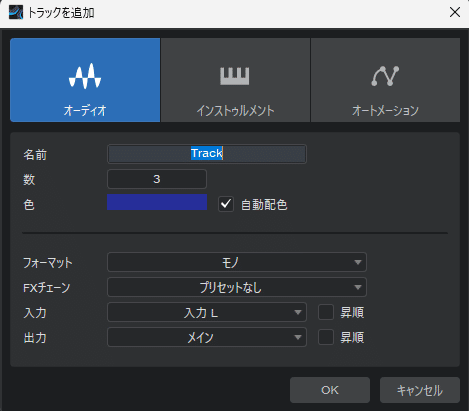469x411 pixels.
Task: Click the 名前 field containing Track
Action: 207,154
